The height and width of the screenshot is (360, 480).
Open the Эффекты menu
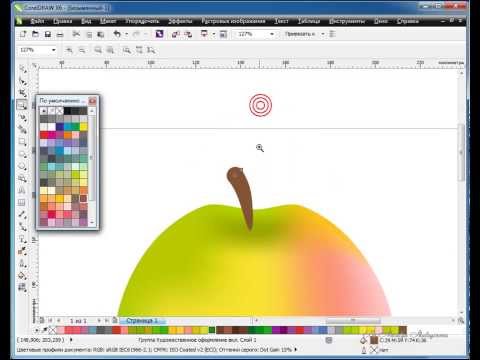(x=180, y=21)
